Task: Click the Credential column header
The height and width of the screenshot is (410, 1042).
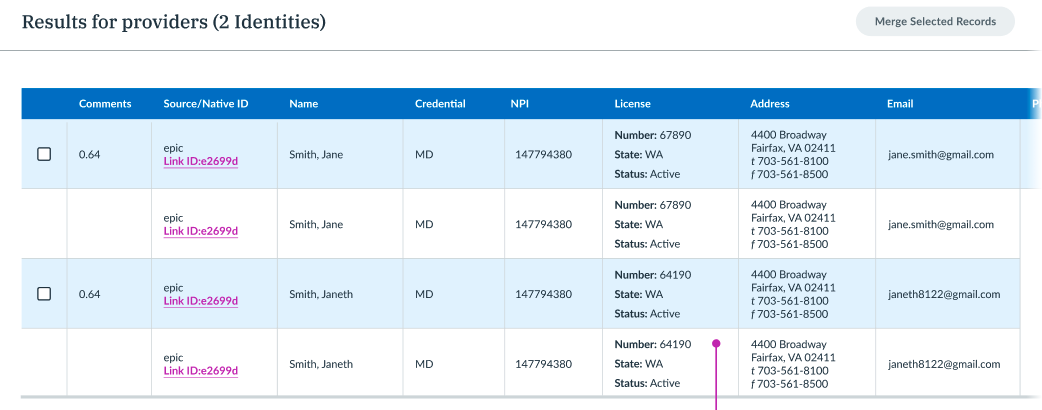Action: click(440, 104)
